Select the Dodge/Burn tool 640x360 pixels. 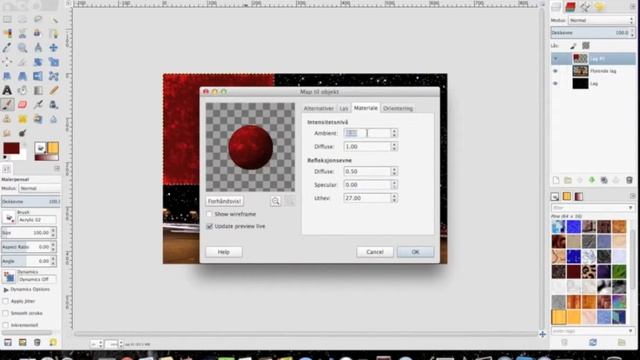(x=22, y=133)
